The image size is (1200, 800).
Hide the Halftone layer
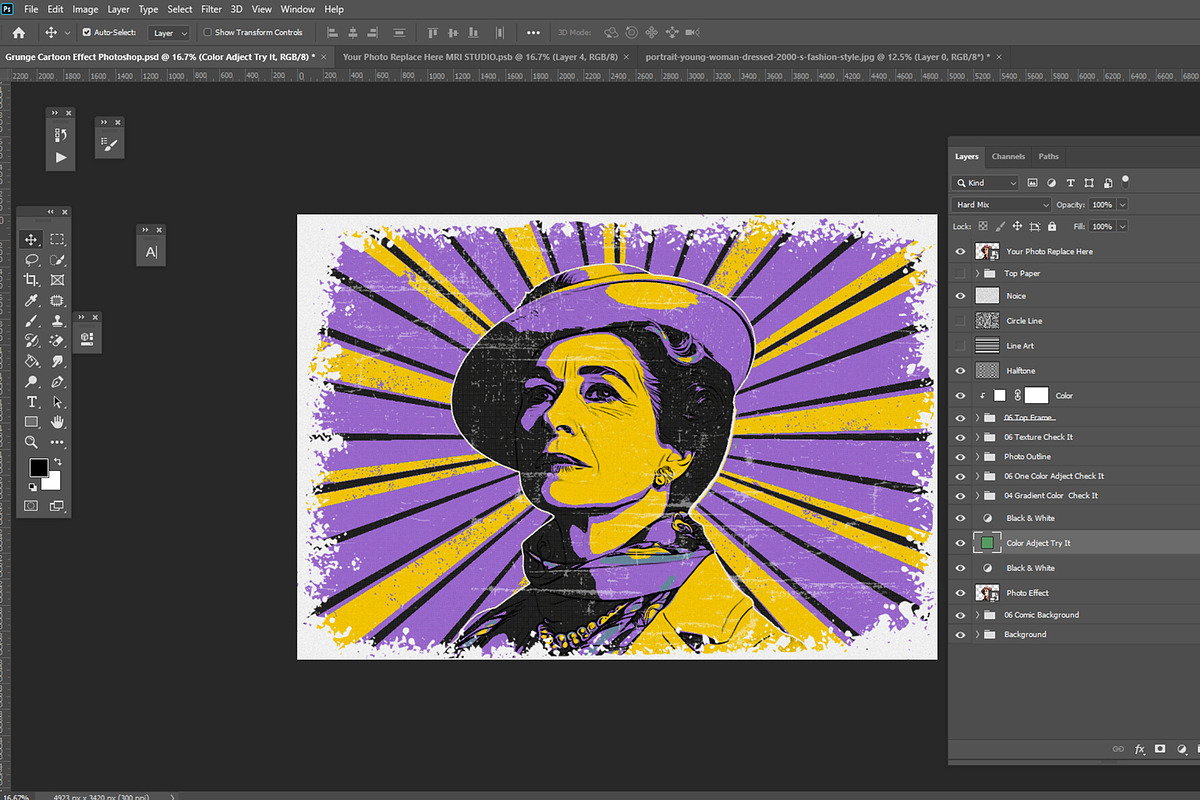961,370
